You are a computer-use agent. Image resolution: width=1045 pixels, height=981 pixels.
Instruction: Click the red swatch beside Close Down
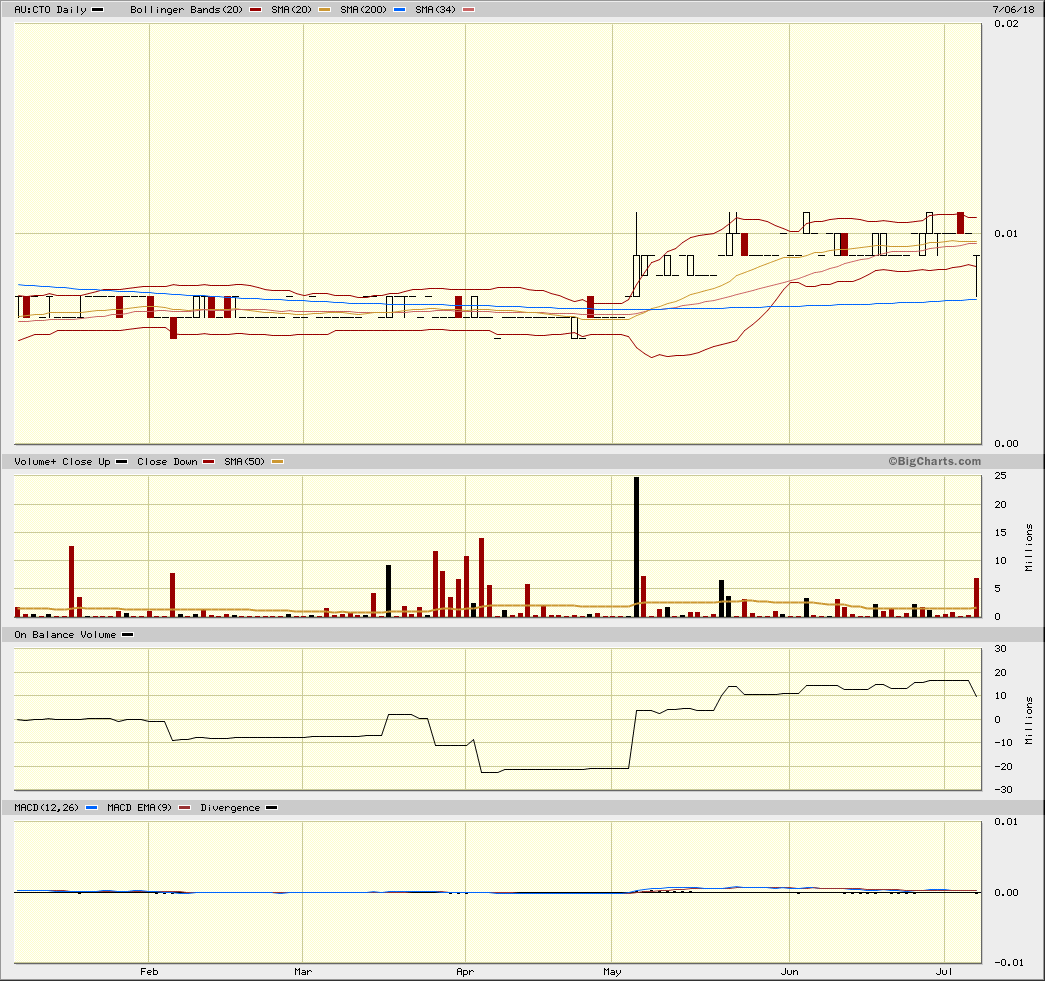tap(209, 462)
